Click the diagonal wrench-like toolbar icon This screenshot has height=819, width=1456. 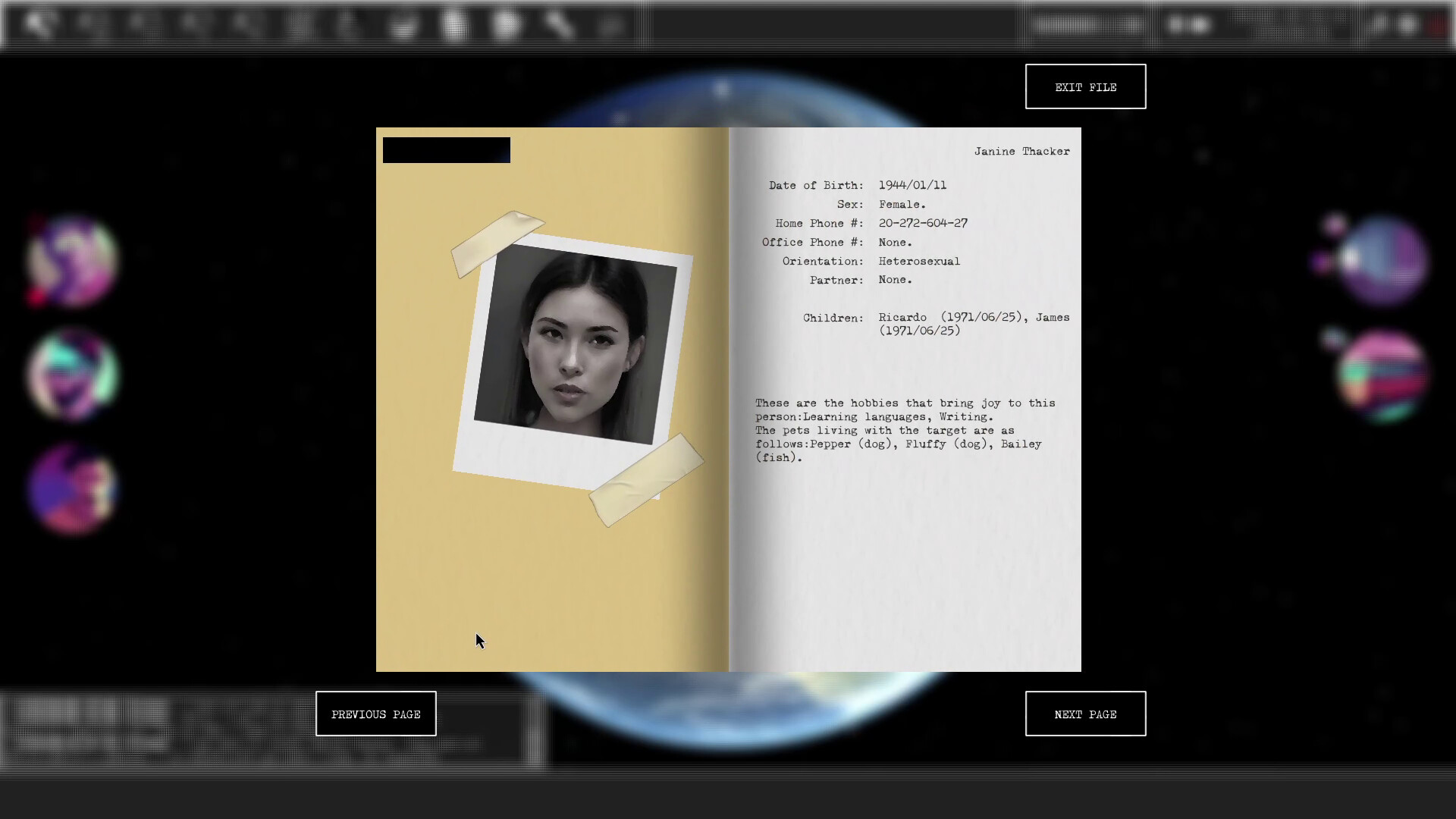pyautogui.click(x=559, y=25)
